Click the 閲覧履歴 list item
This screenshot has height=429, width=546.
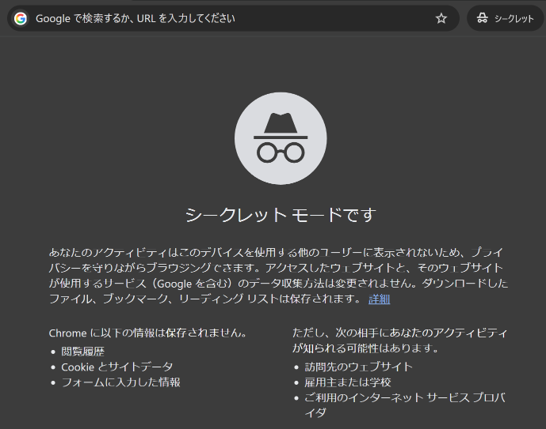83,351
